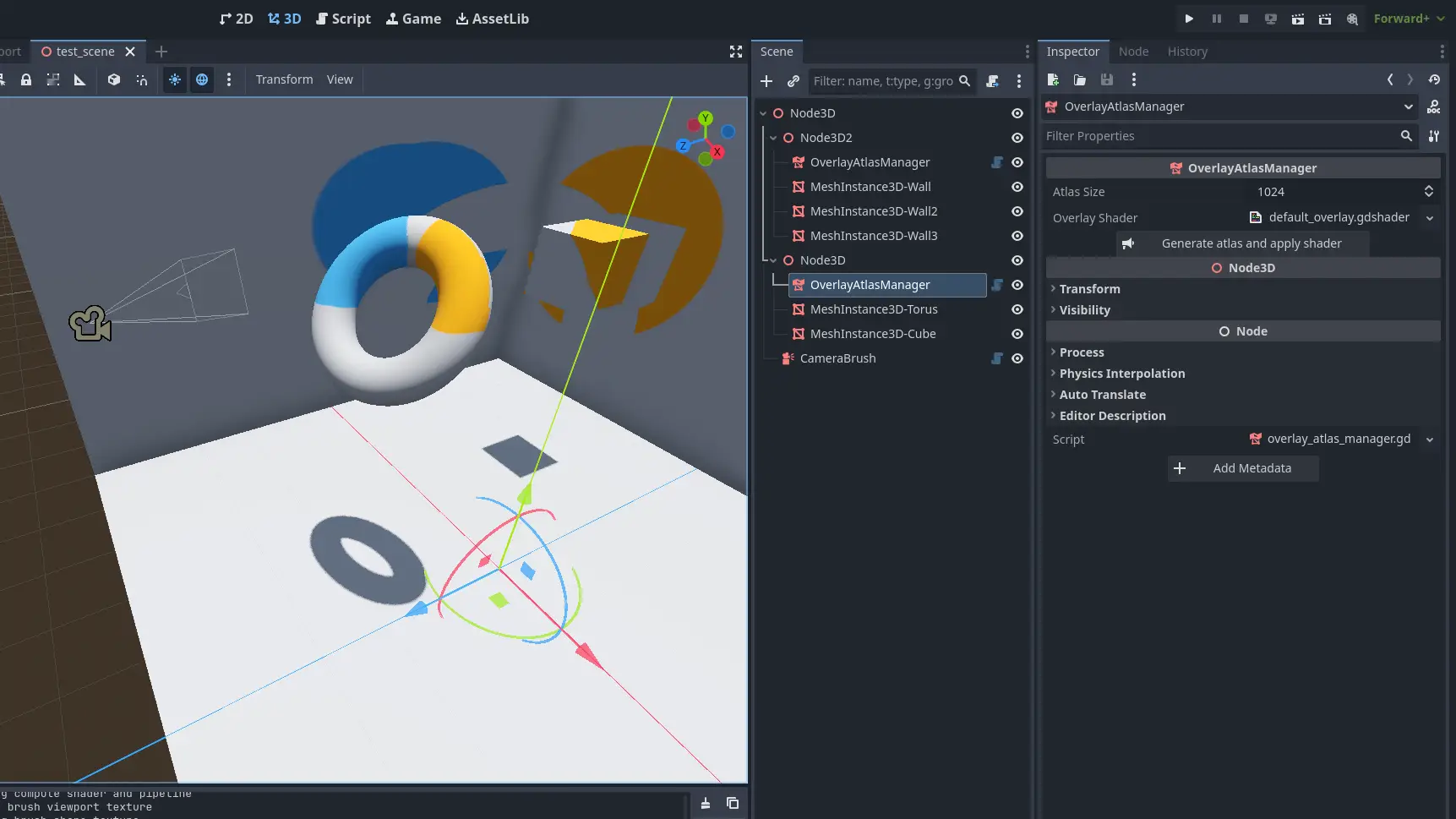Hide the Node3D2 branch

(x=1017, y=138)
